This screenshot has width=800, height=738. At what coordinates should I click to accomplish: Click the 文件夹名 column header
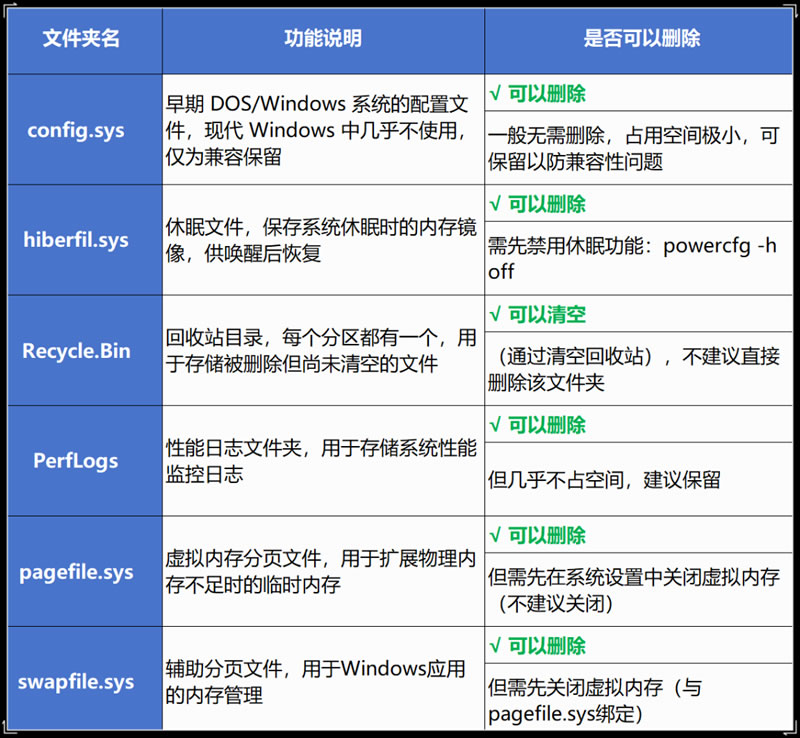[82, 38]
